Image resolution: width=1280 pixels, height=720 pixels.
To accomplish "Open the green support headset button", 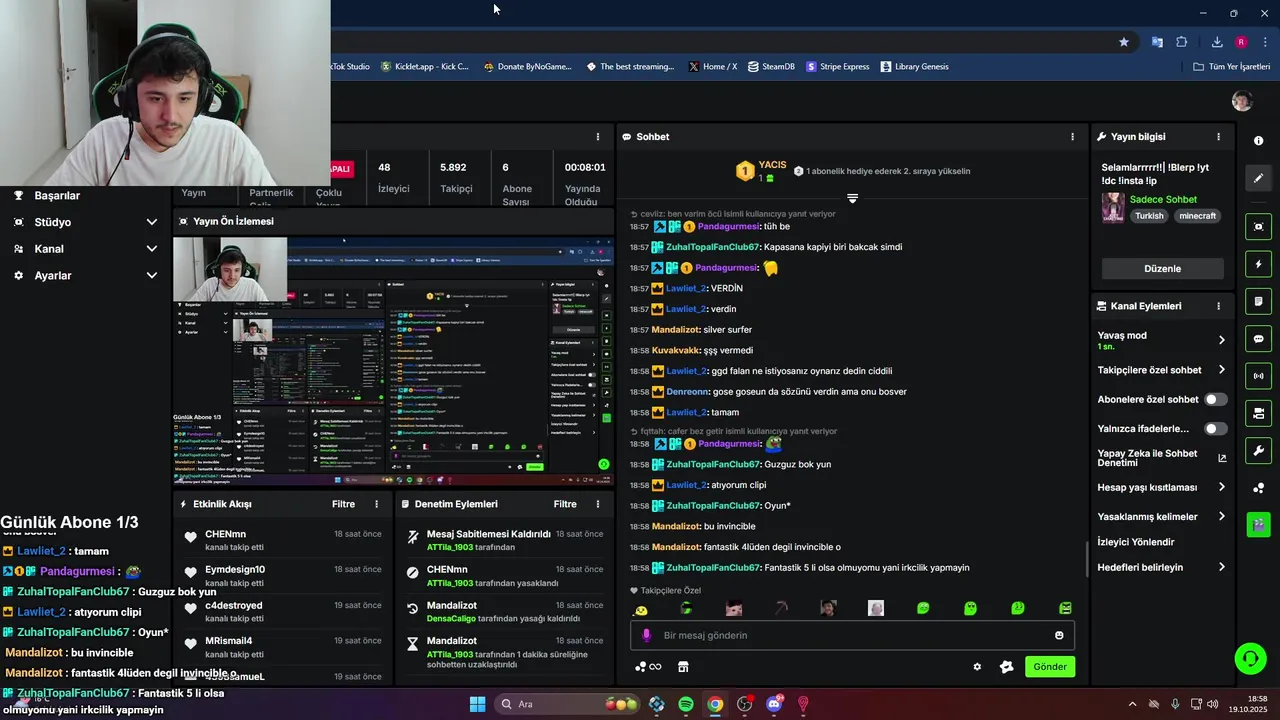I will [x=1250, y=658].
